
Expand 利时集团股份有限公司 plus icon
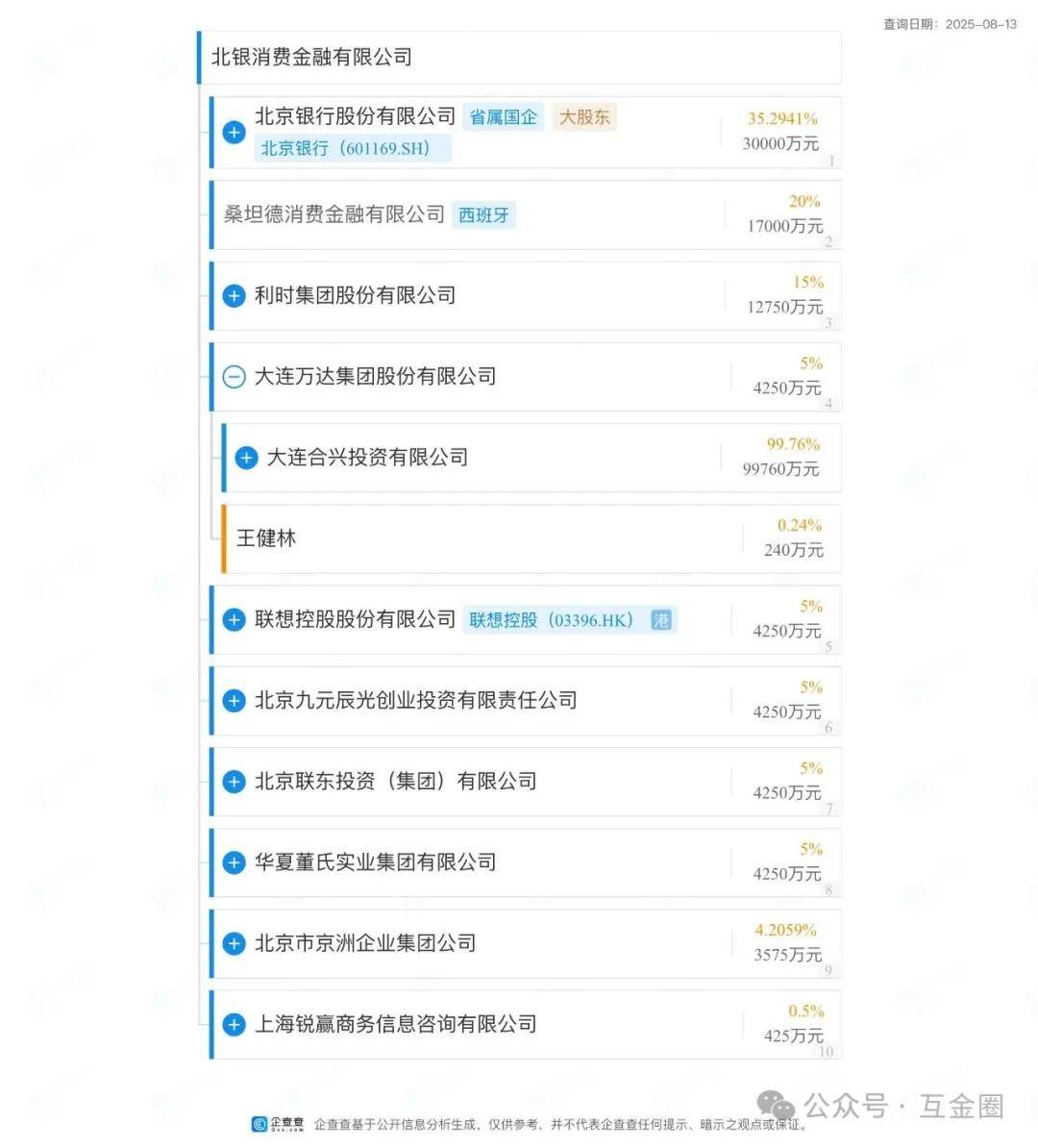(234, 295)
